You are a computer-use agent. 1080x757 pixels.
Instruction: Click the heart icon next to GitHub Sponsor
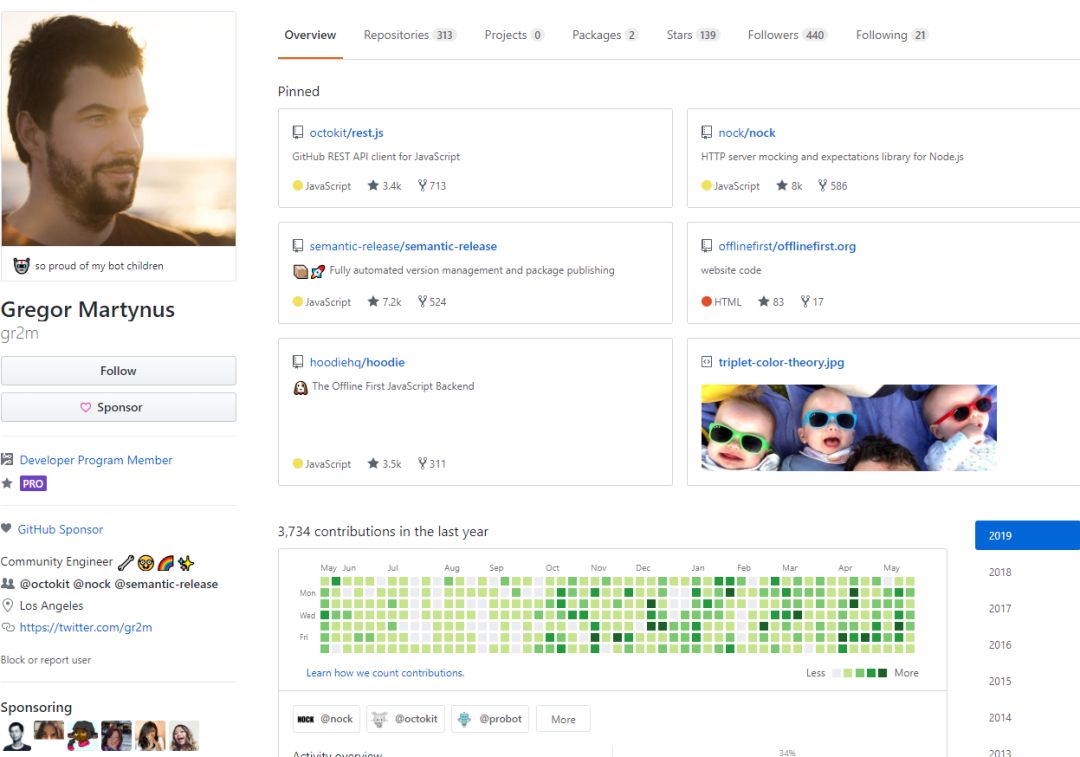(6, 528)
